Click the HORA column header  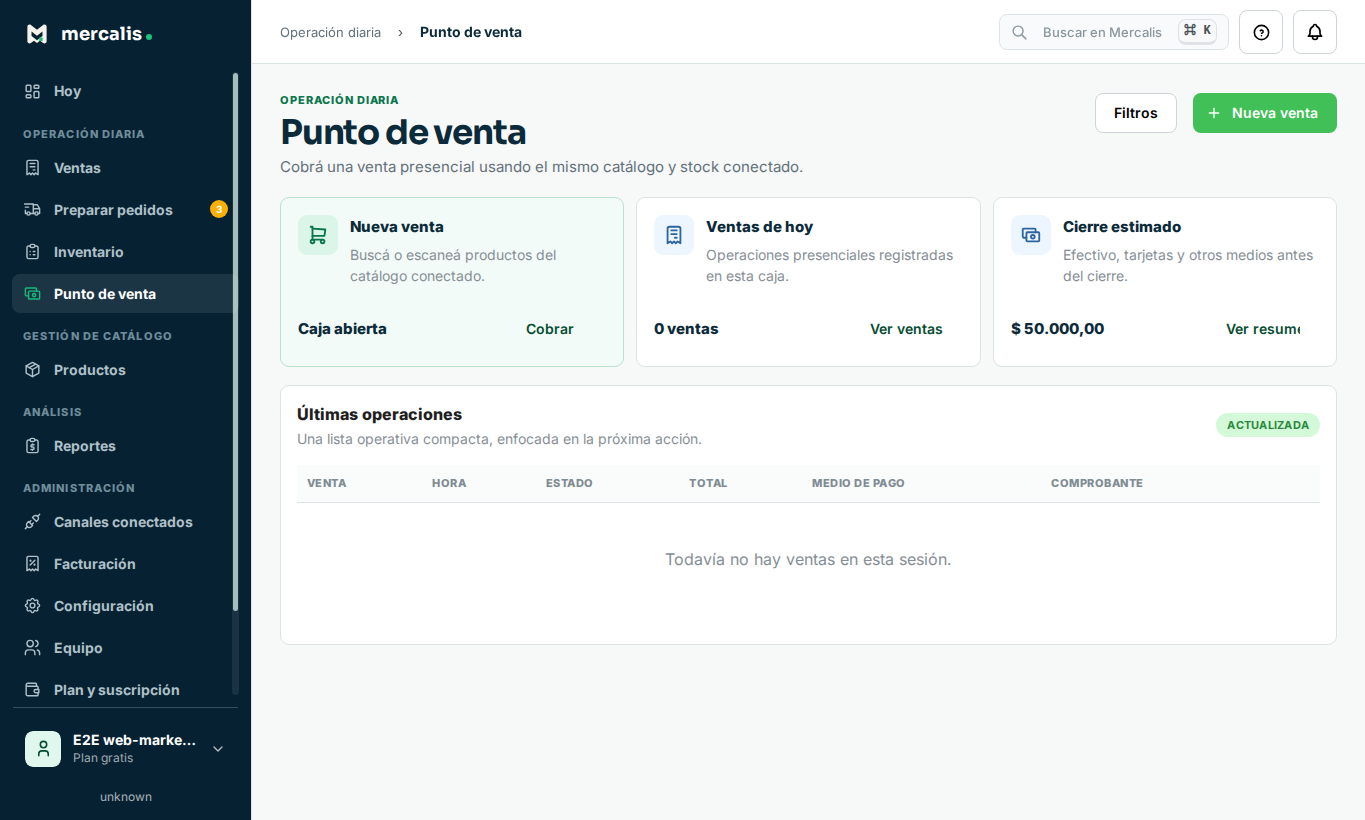point(449,483)
